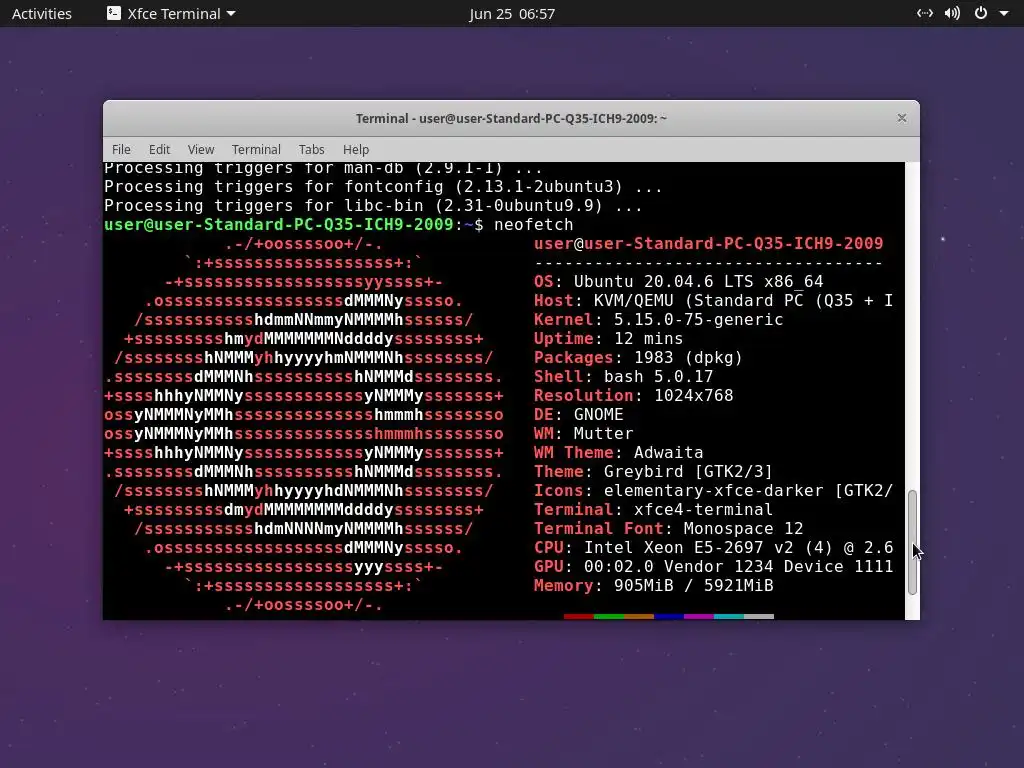Click the 'WM: Mutter' line
This screenshot has height=768, width=1024.
[583, 433]
